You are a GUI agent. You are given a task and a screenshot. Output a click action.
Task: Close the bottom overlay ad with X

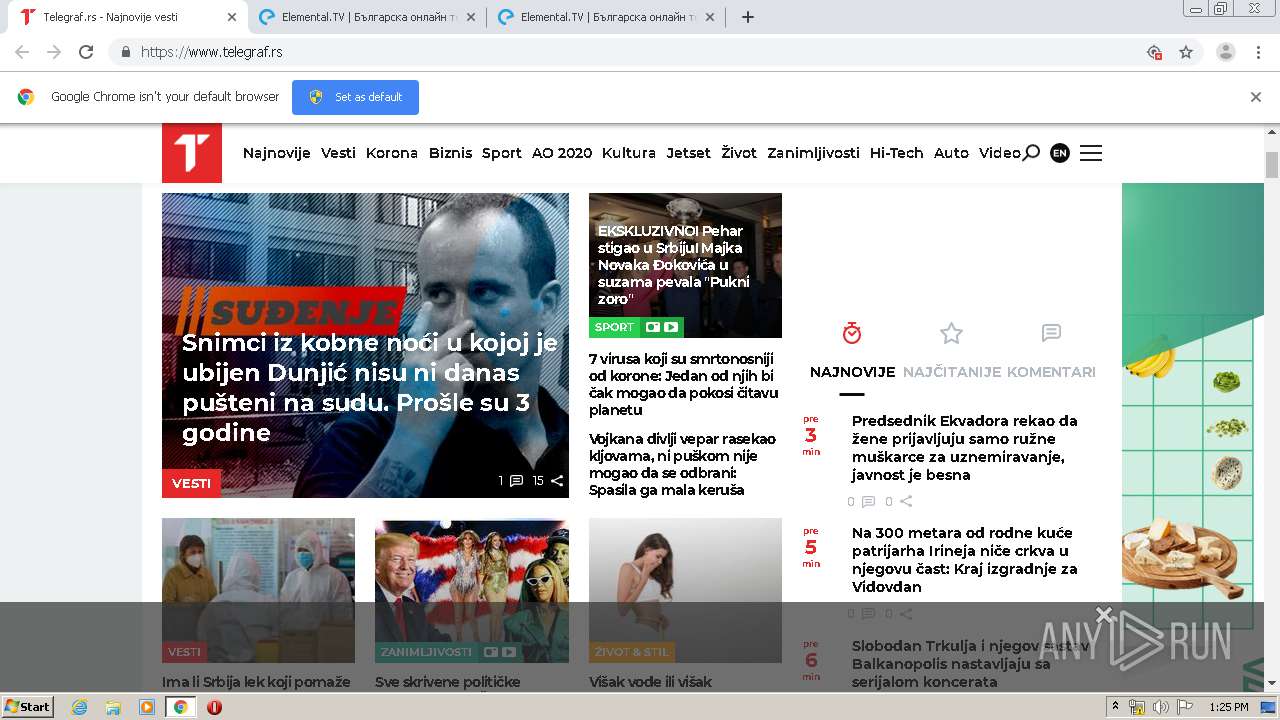point(1104,613)
